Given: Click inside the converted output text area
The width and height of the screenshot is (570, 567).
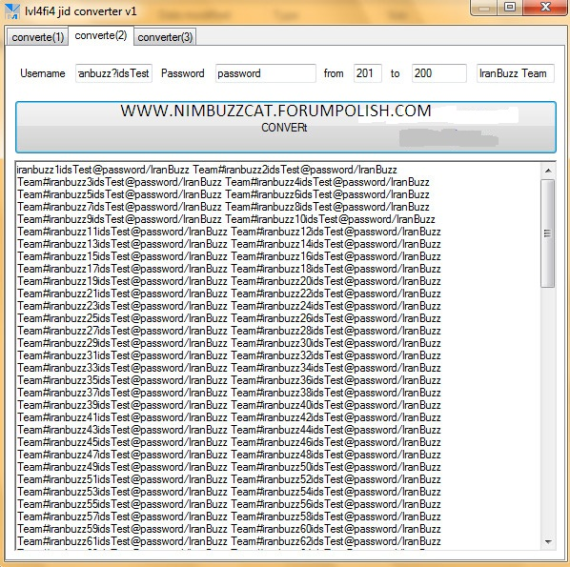Looking at the screenshot, I should pyautogui.click(x=278, y=356).
